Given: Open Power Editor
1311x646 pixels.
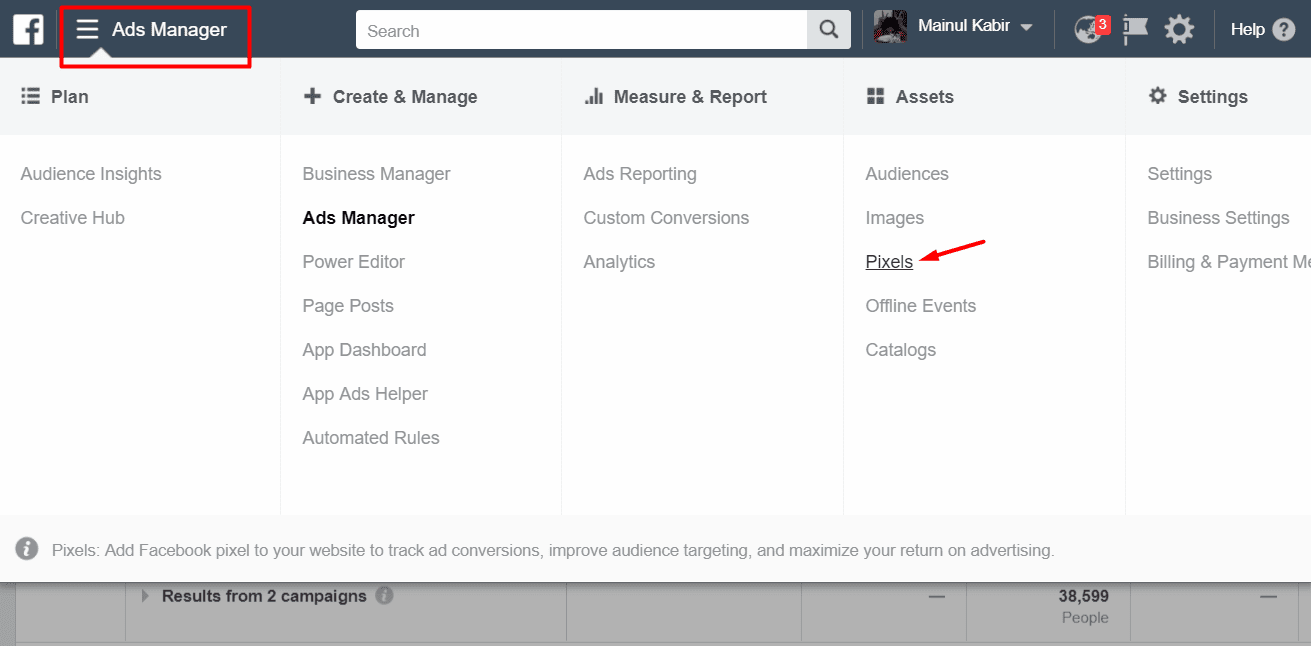Looking at the screenshot, I should coord(354,262).
